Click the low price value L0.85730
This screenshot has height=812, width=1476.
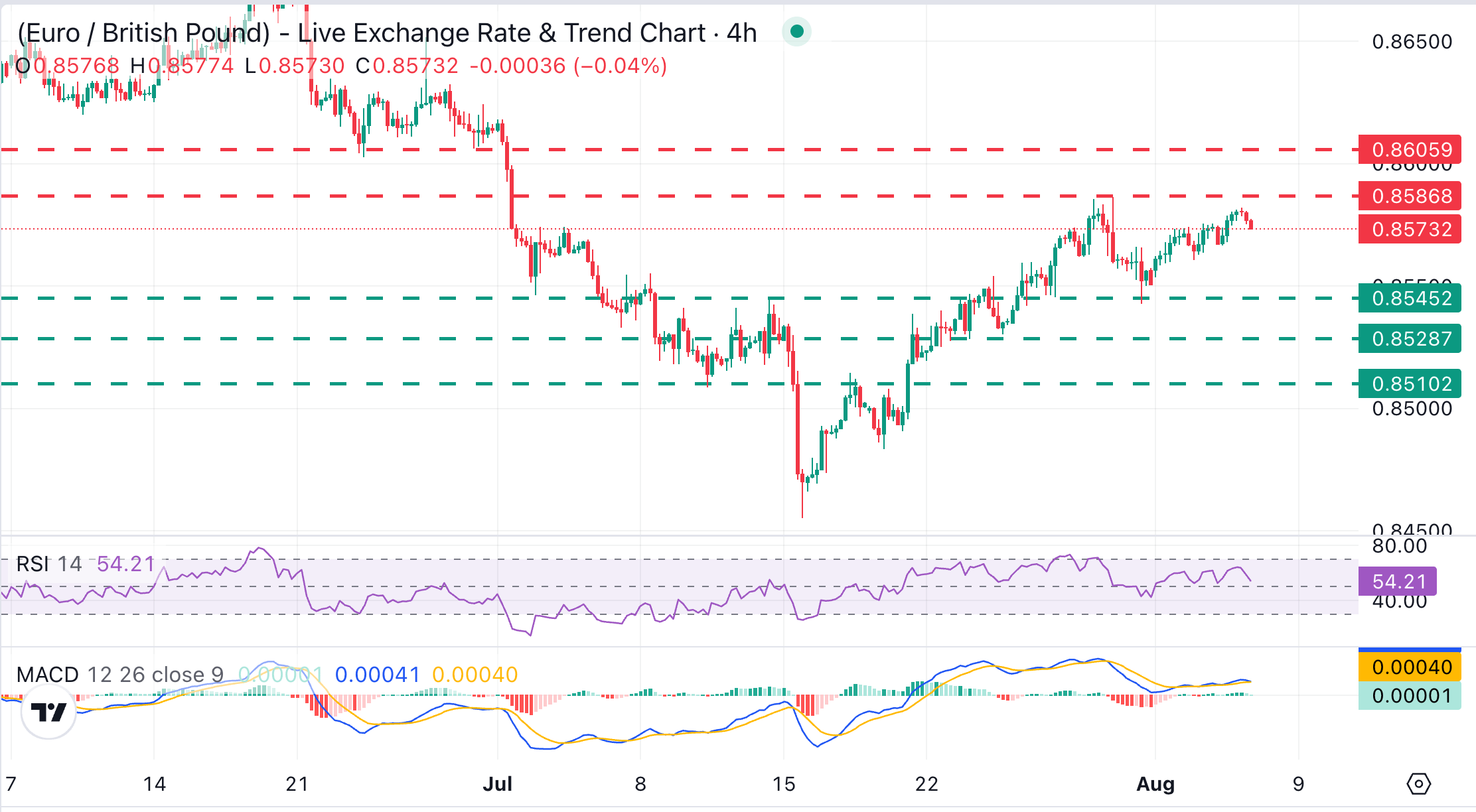pos(295,66)
